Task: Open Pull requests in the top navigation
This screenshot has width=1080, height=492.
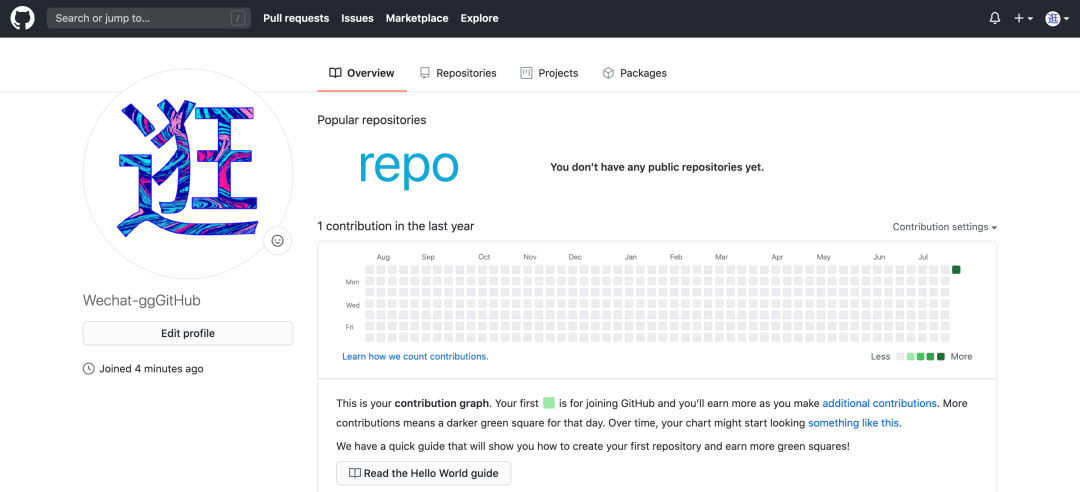Action: coord(296,18)
